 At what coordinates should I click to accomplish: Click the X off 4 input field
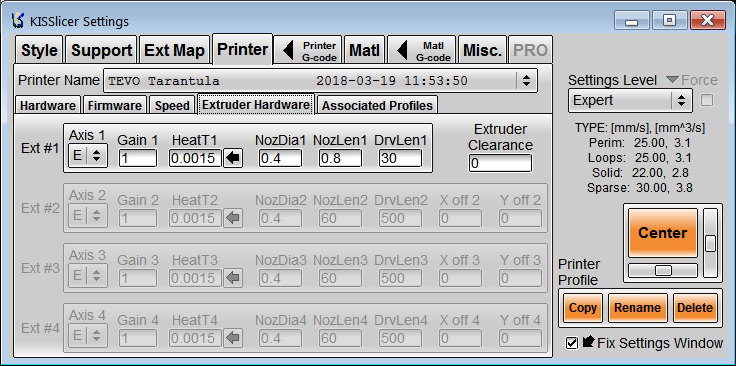pos(460,338)
